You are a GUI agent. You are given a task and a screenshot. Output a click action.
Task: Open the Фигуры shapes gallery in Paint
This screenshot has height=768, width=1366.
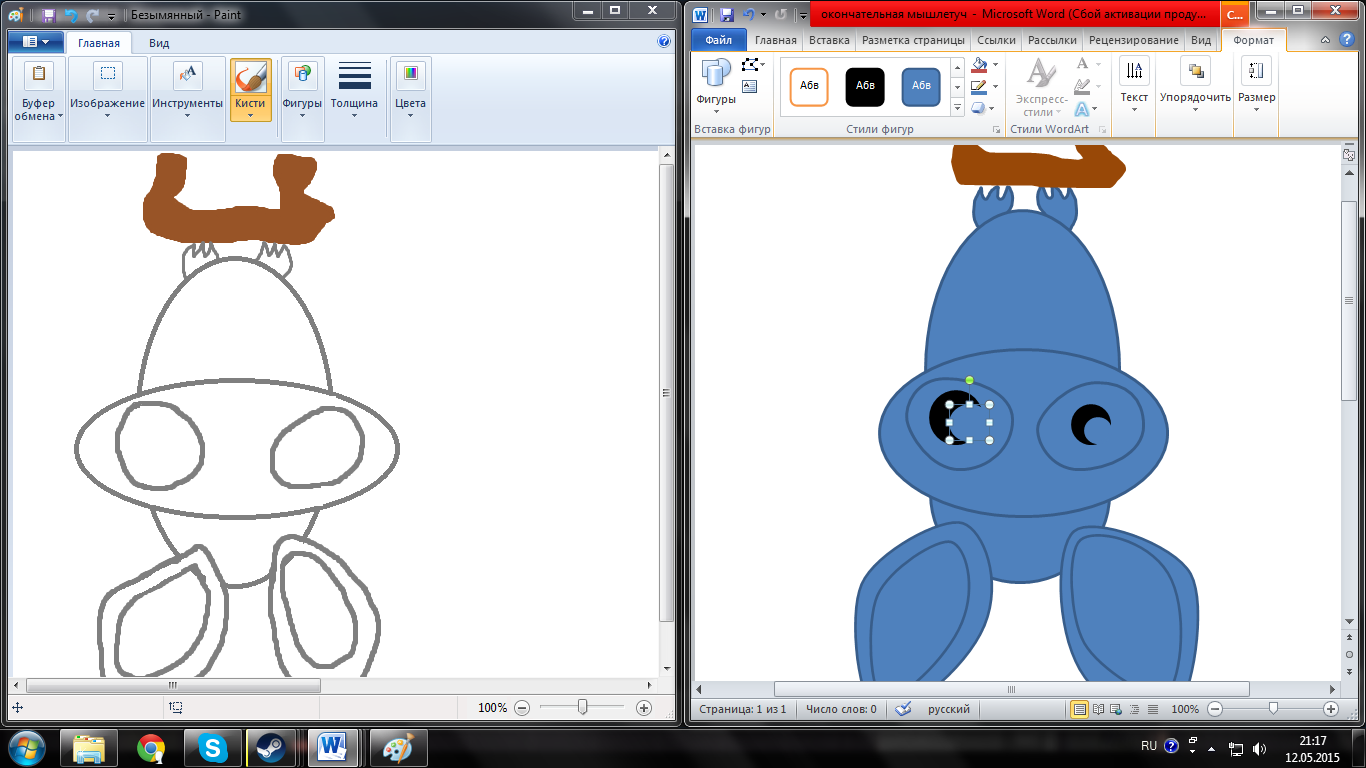[302, 98]
